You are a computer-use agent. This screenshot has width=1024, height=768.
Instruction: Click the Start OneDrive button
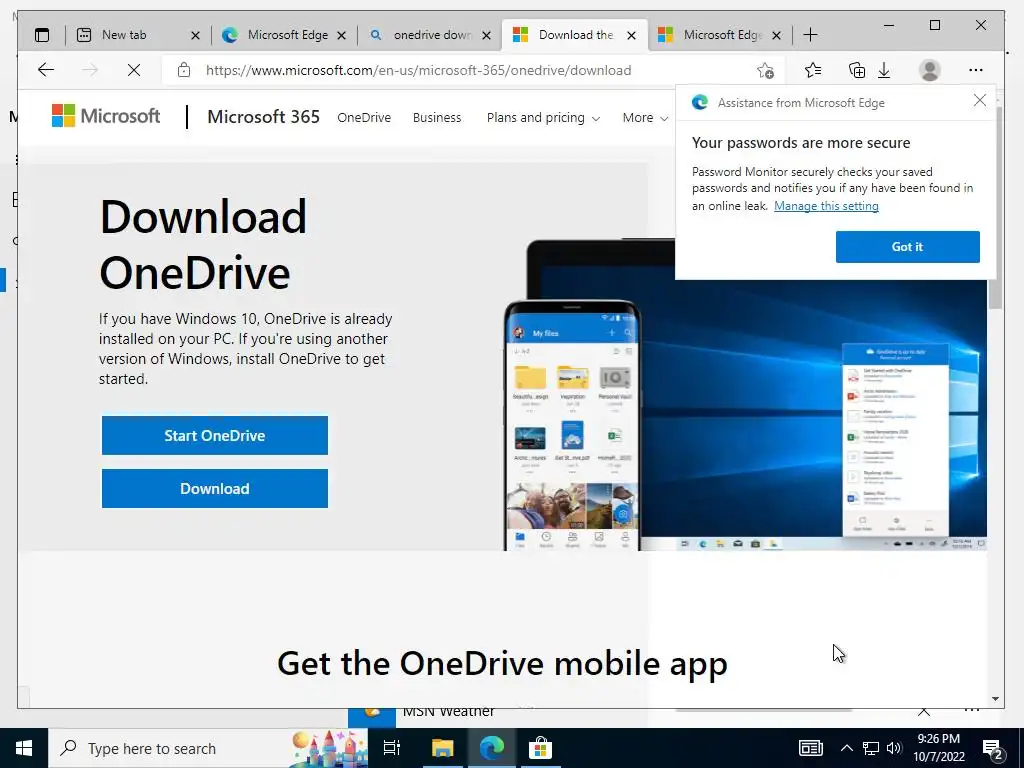(x=215, y=436)
